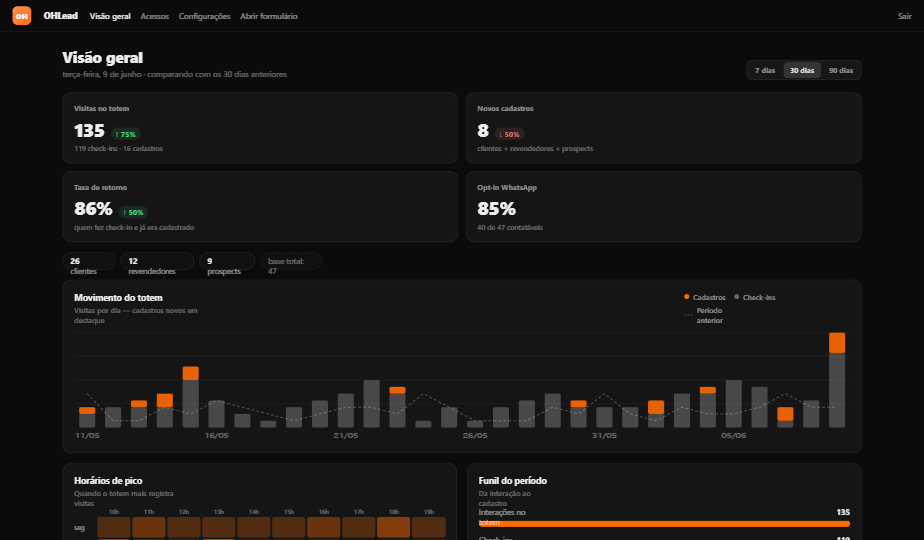Switch period to 90 dias

(841, 70)
